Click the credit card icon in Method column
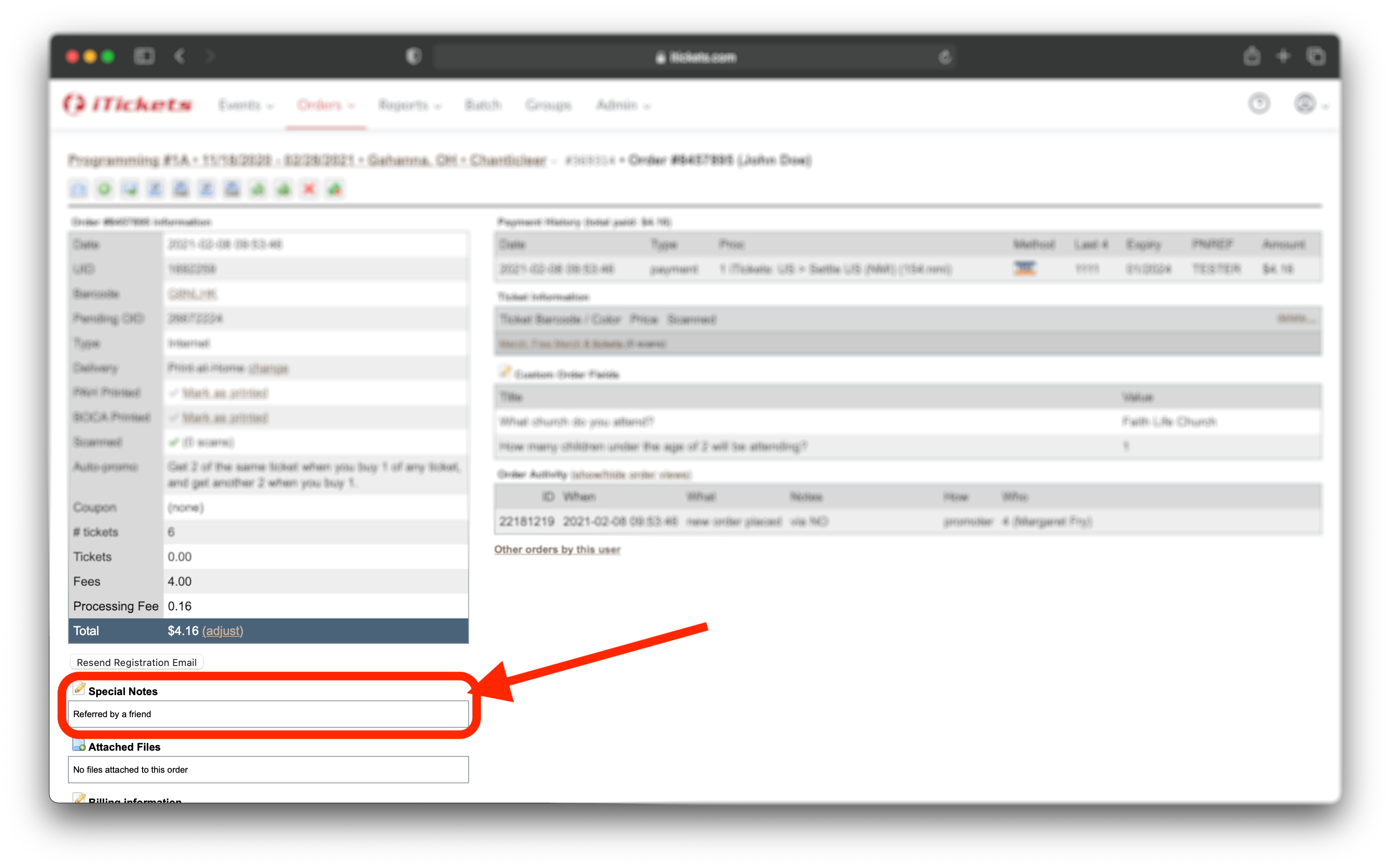Viewport: 1390px width, 868px height. click(x=1025, y=269)
